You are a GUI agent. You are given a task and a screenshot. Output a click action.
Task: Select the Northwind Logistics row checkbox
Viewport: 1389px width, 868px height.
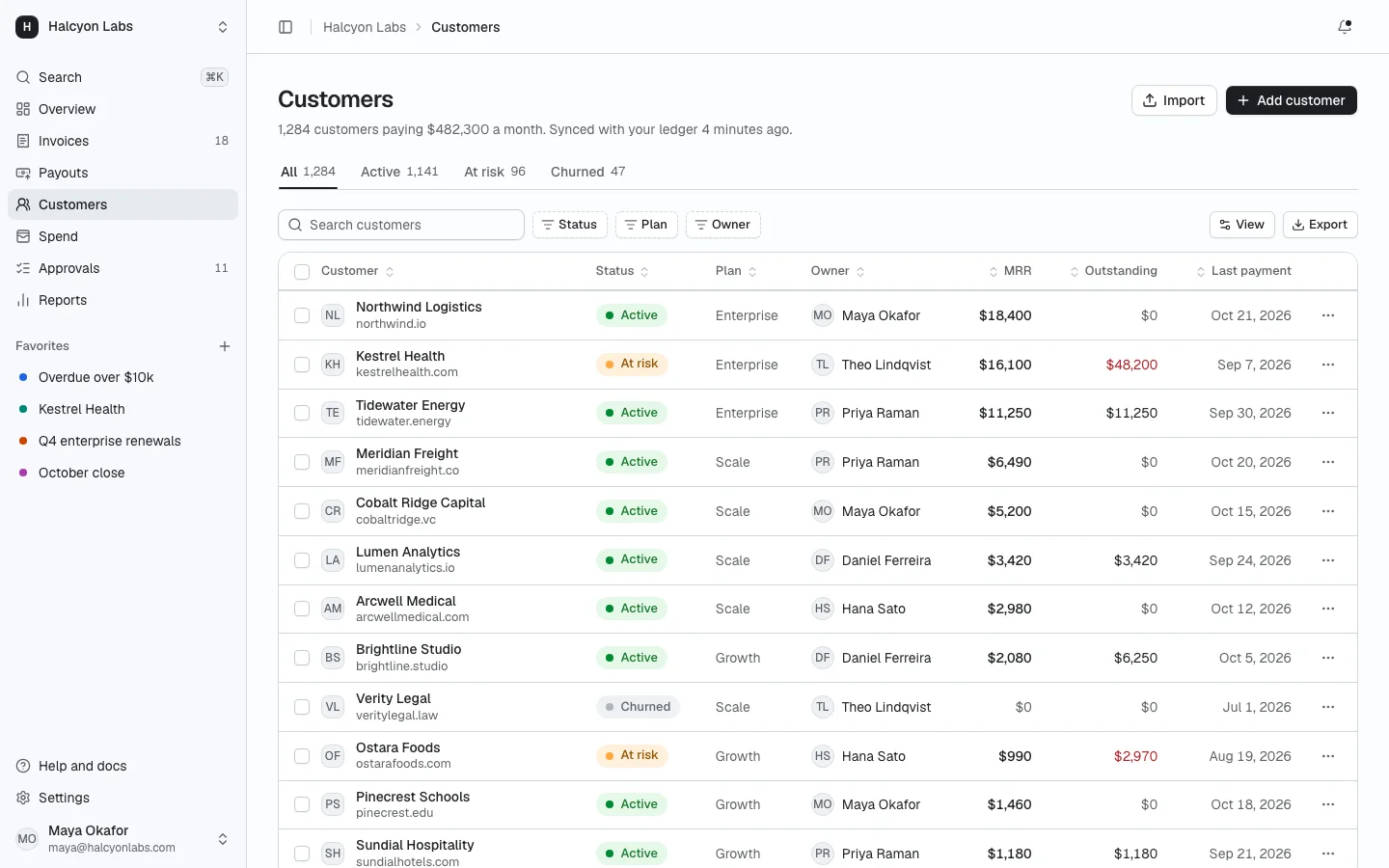click(302, 315)
